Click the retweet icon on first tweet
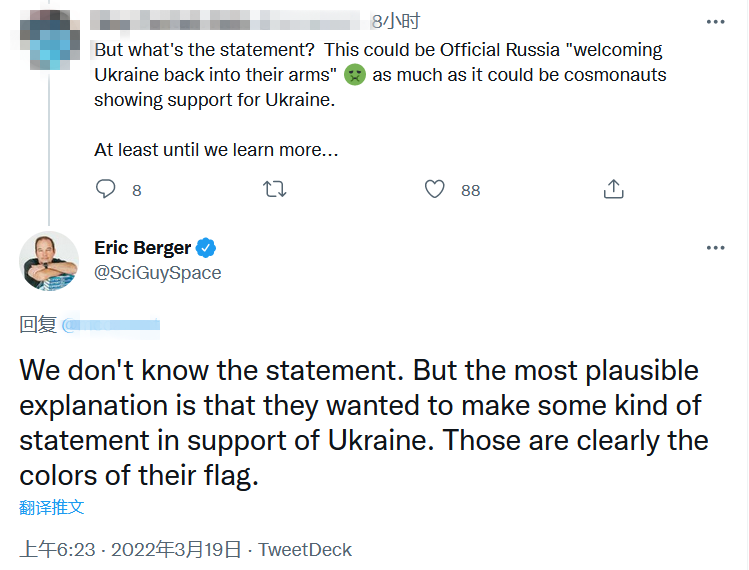 click(274, 189)
